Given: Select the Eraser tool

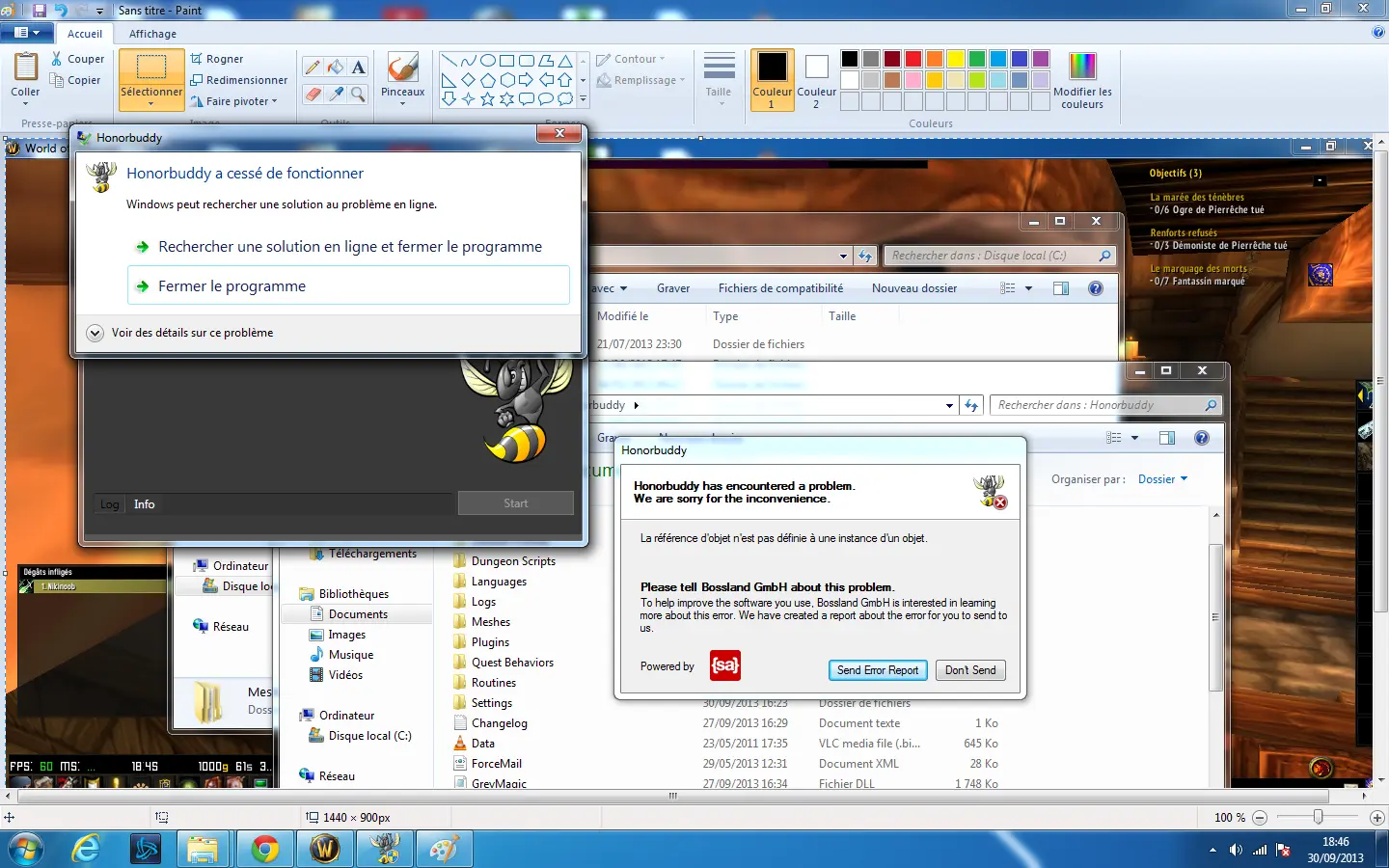Looking at the screenshot, I should 313,94.
